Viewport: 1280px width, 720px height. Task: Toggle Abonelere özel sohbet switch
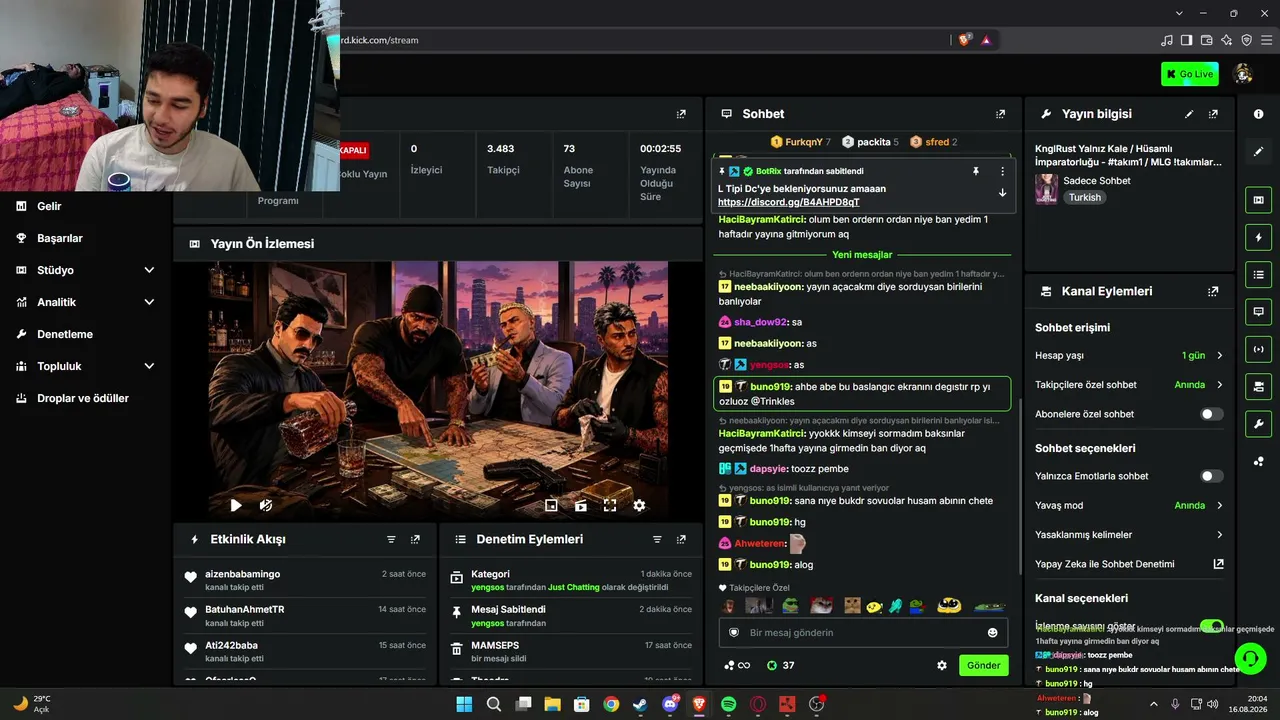coord(1211,414)
